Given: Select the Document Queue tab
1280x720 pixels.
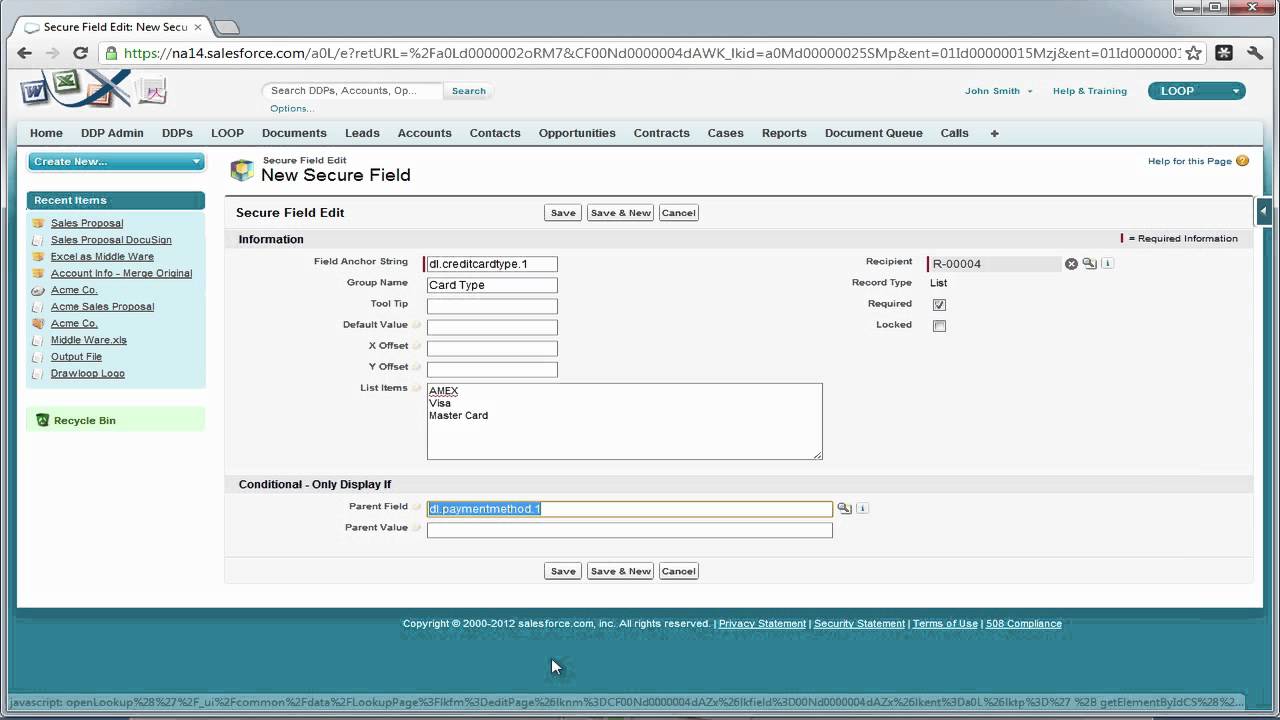Looking at the screenshot, I should (874, 133).
